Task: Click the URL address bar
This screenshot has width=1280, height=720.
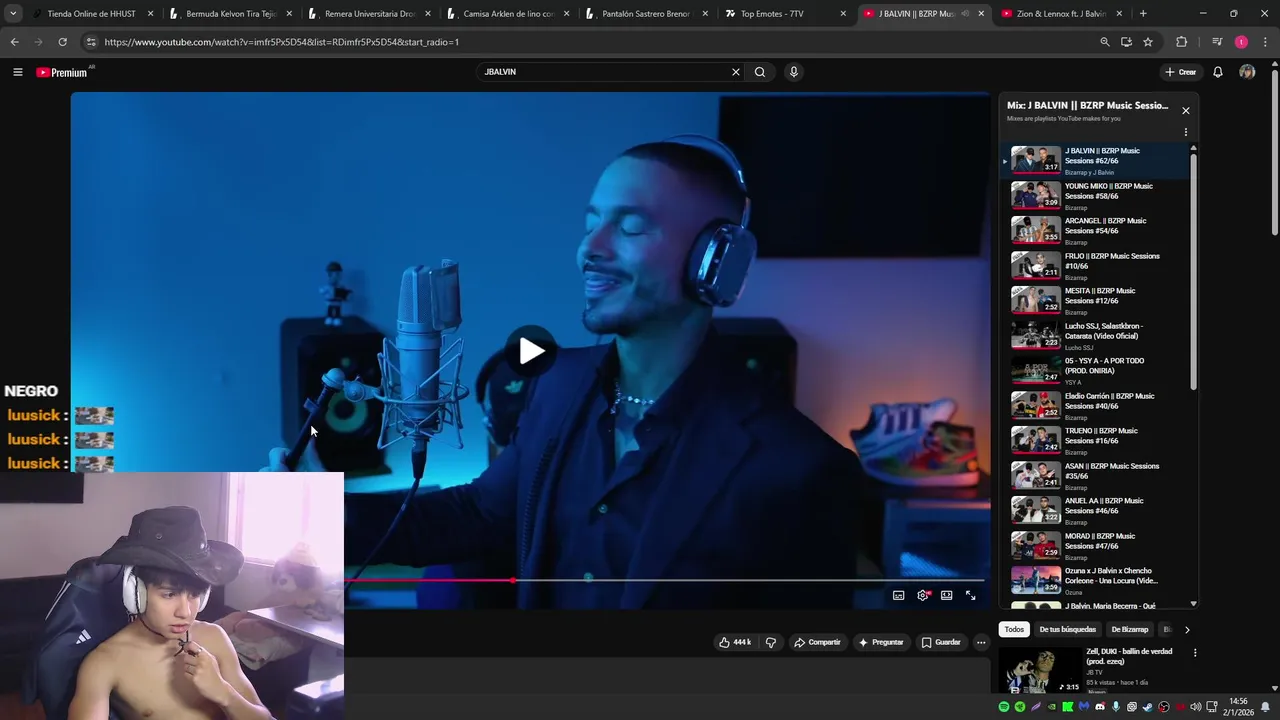Action: coord(590,42)
